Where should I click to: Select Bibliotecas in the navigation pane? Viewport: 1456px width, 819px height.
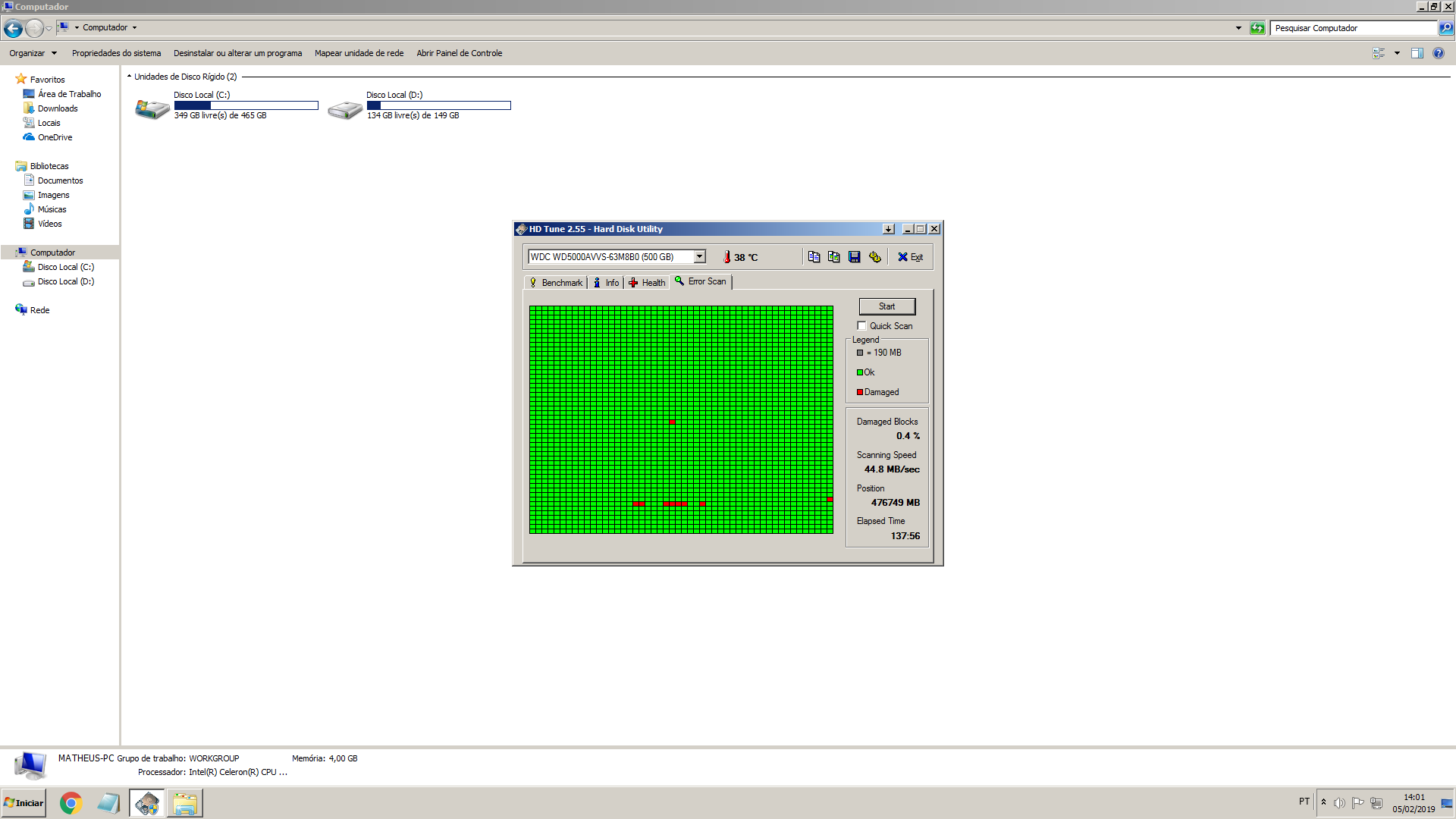[49, 166]
